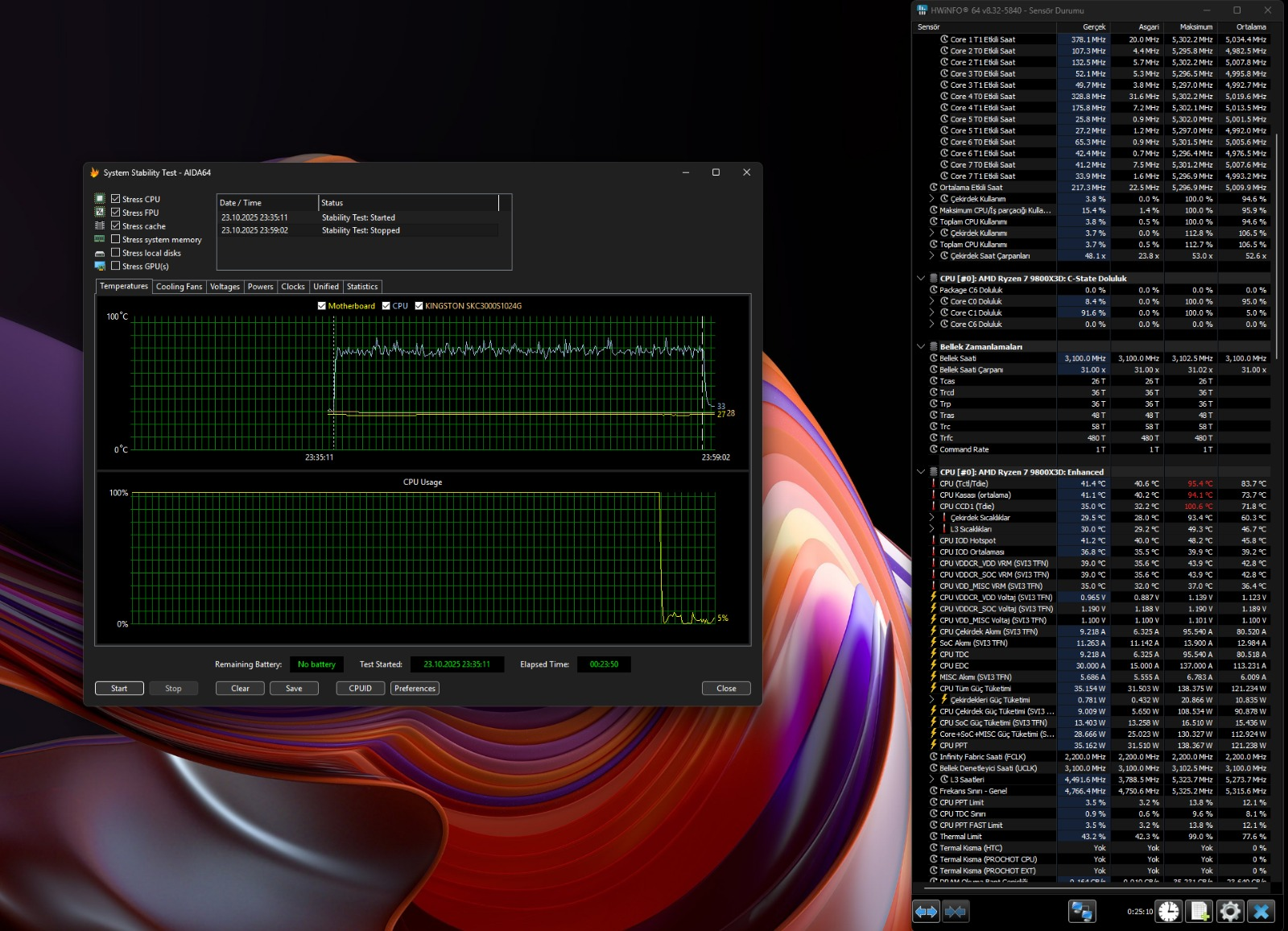Image resolution: width=1288 pixels, height=931 pixels.
Task: Click the blue X icon in HWiNFO toolbar
Action: 1261,912
